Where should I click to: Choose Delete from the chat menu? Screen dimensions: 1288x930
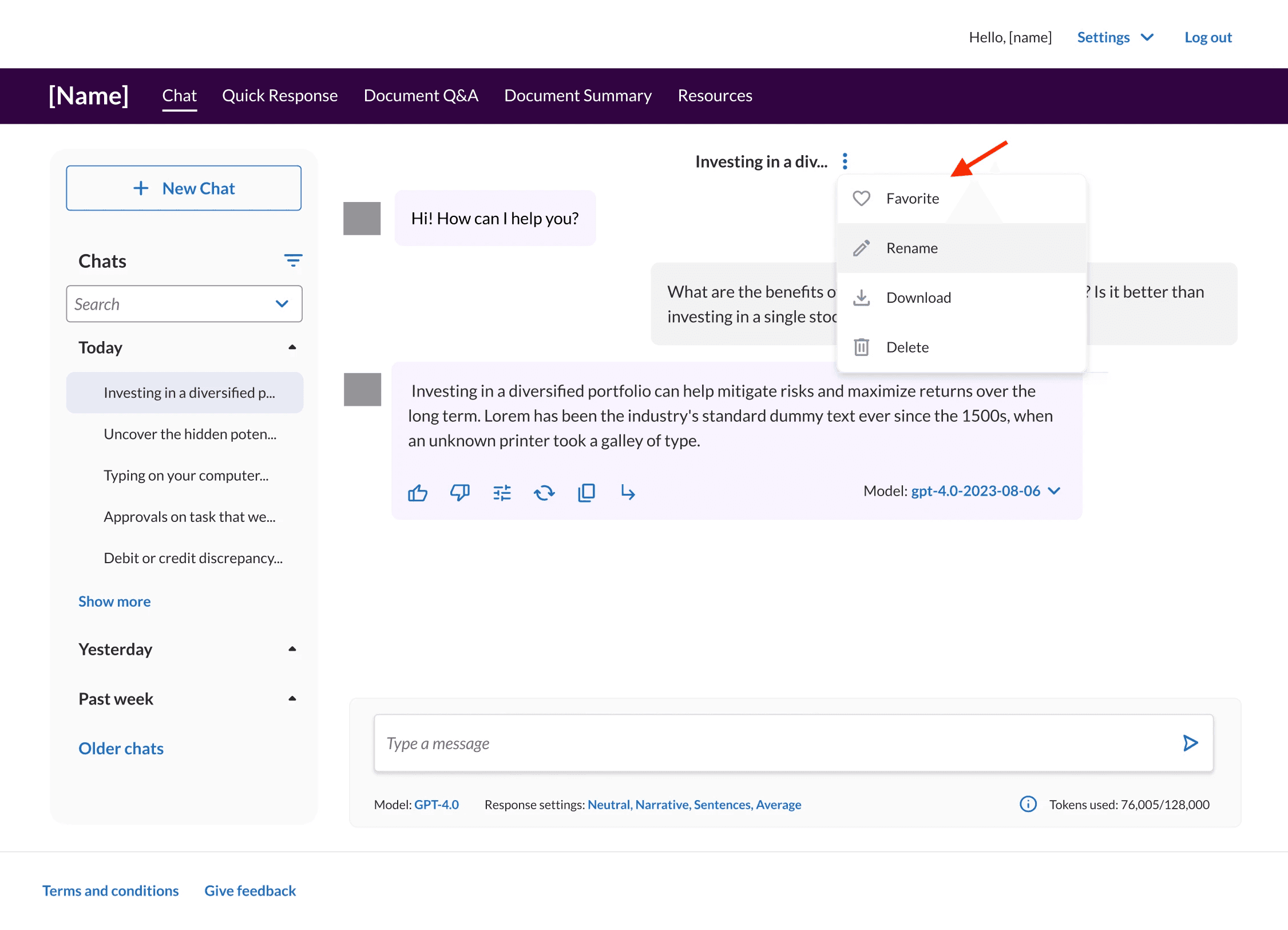coord(961,347)
